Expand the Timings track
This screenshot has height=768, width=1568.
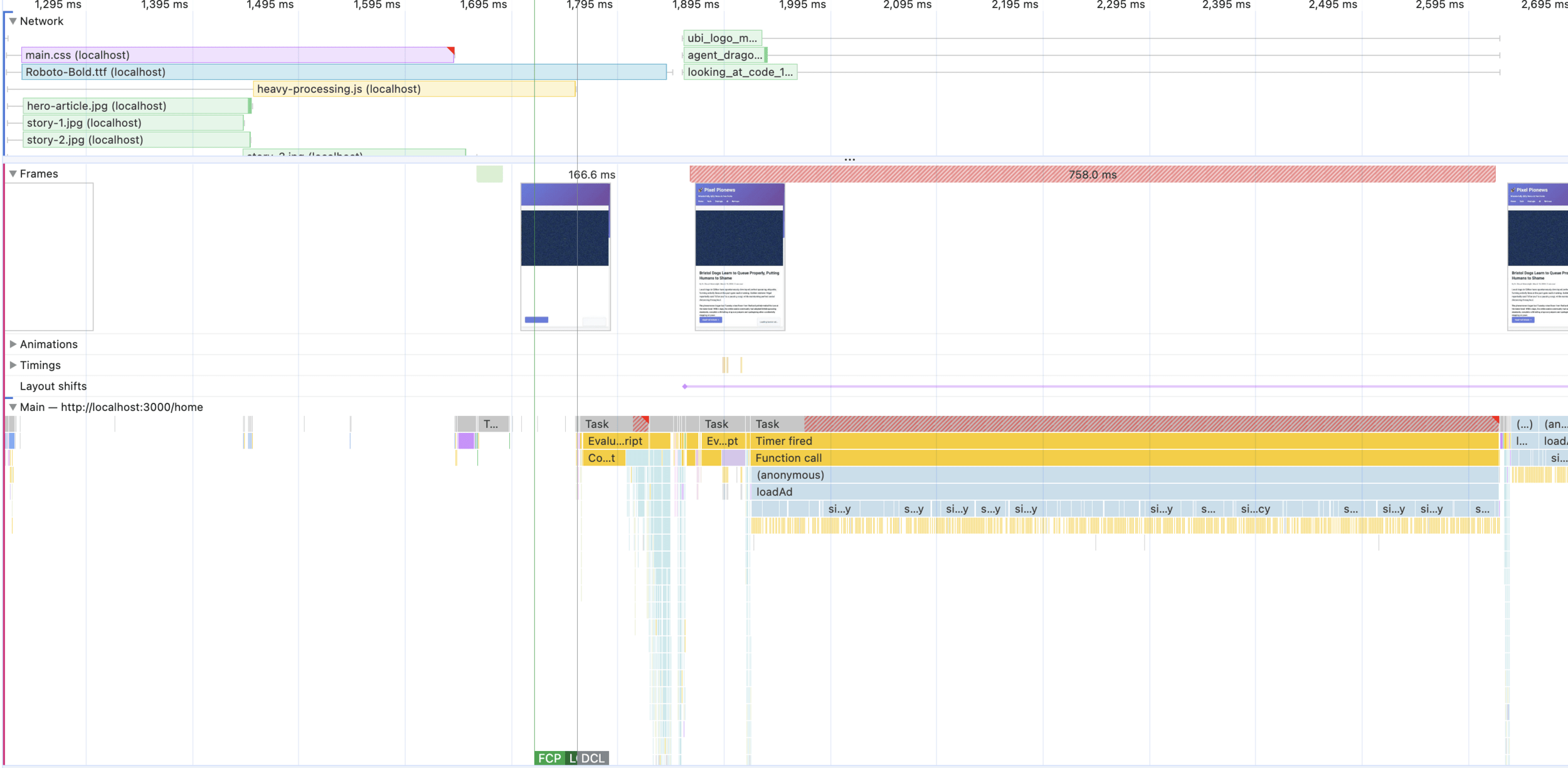pos(13,365)
